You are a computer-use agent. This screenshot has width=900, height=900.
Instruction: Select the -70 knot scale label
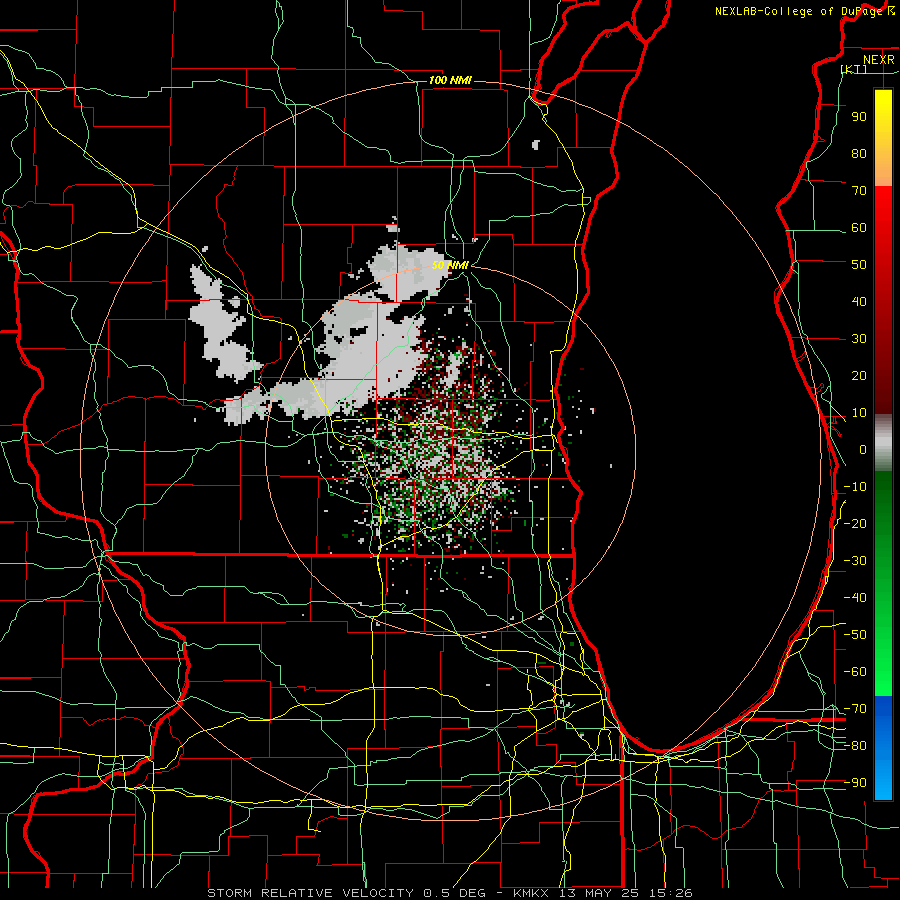tap(855, 709)
